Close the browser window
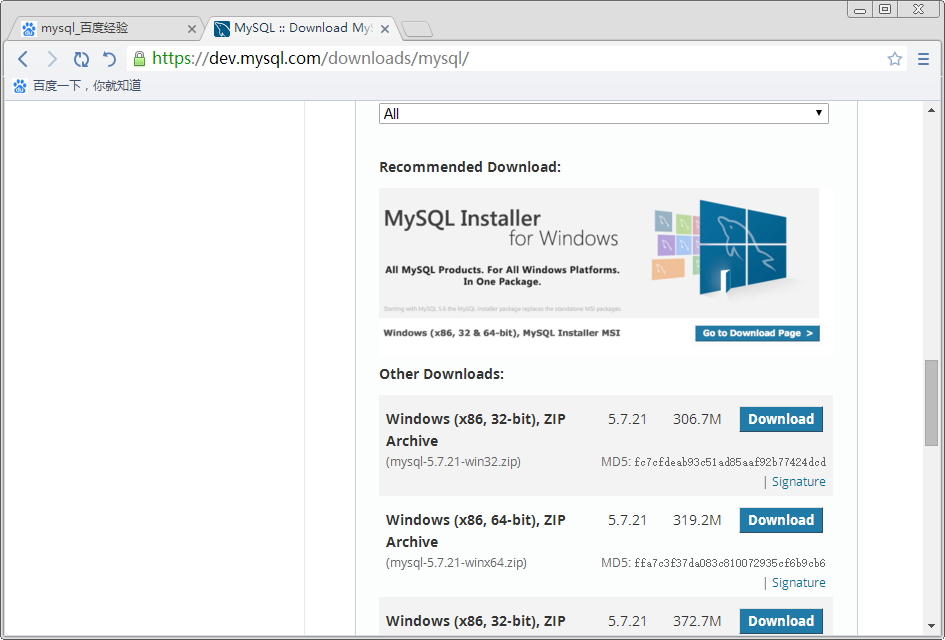This screenshot has height=640, width=945. pyautogui.click(x=918, y=10)
